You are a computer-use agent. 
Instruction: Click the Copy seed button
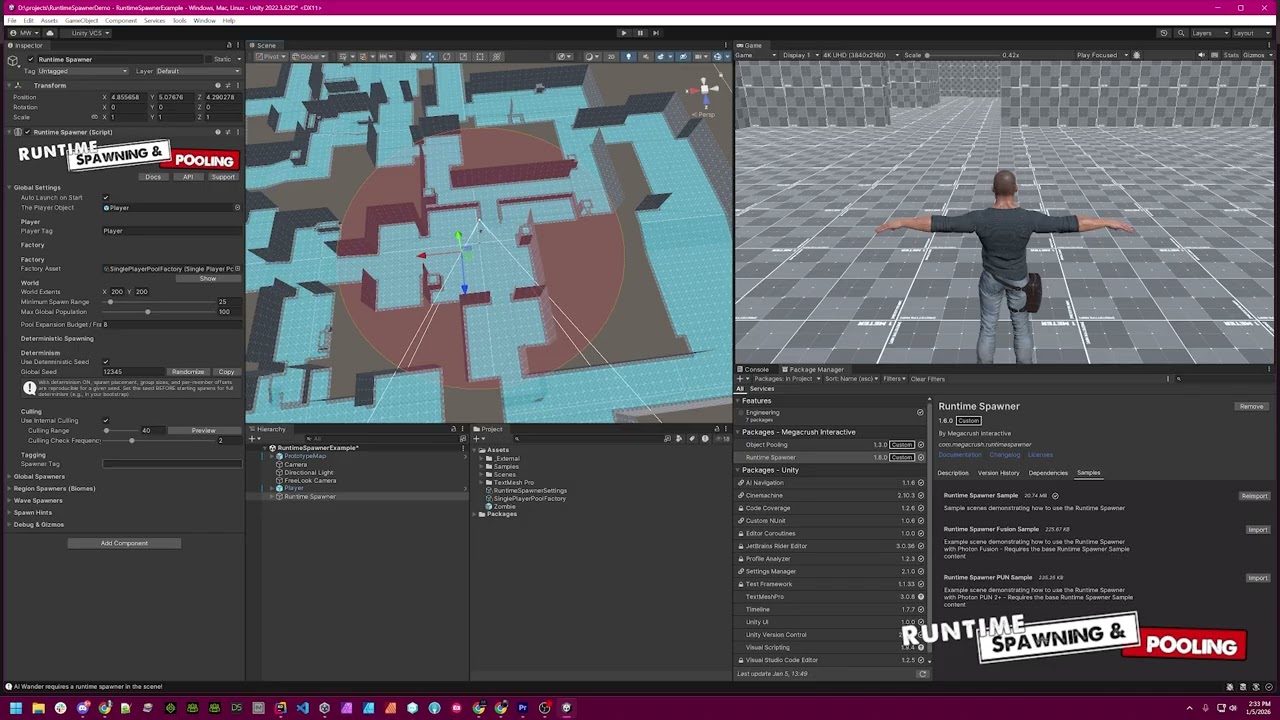coord(226,372)
